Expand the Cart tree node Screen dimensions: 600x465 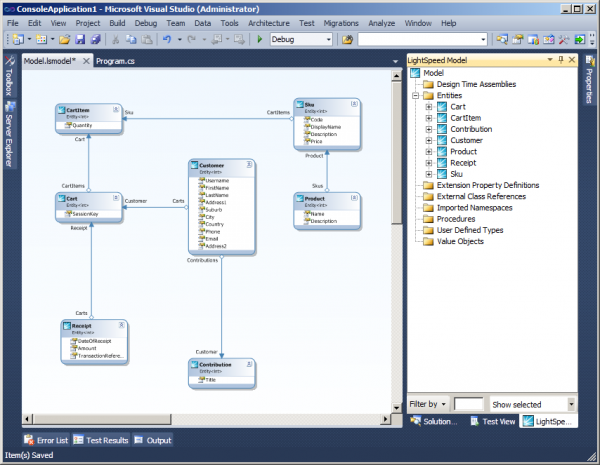coord(429,107)
